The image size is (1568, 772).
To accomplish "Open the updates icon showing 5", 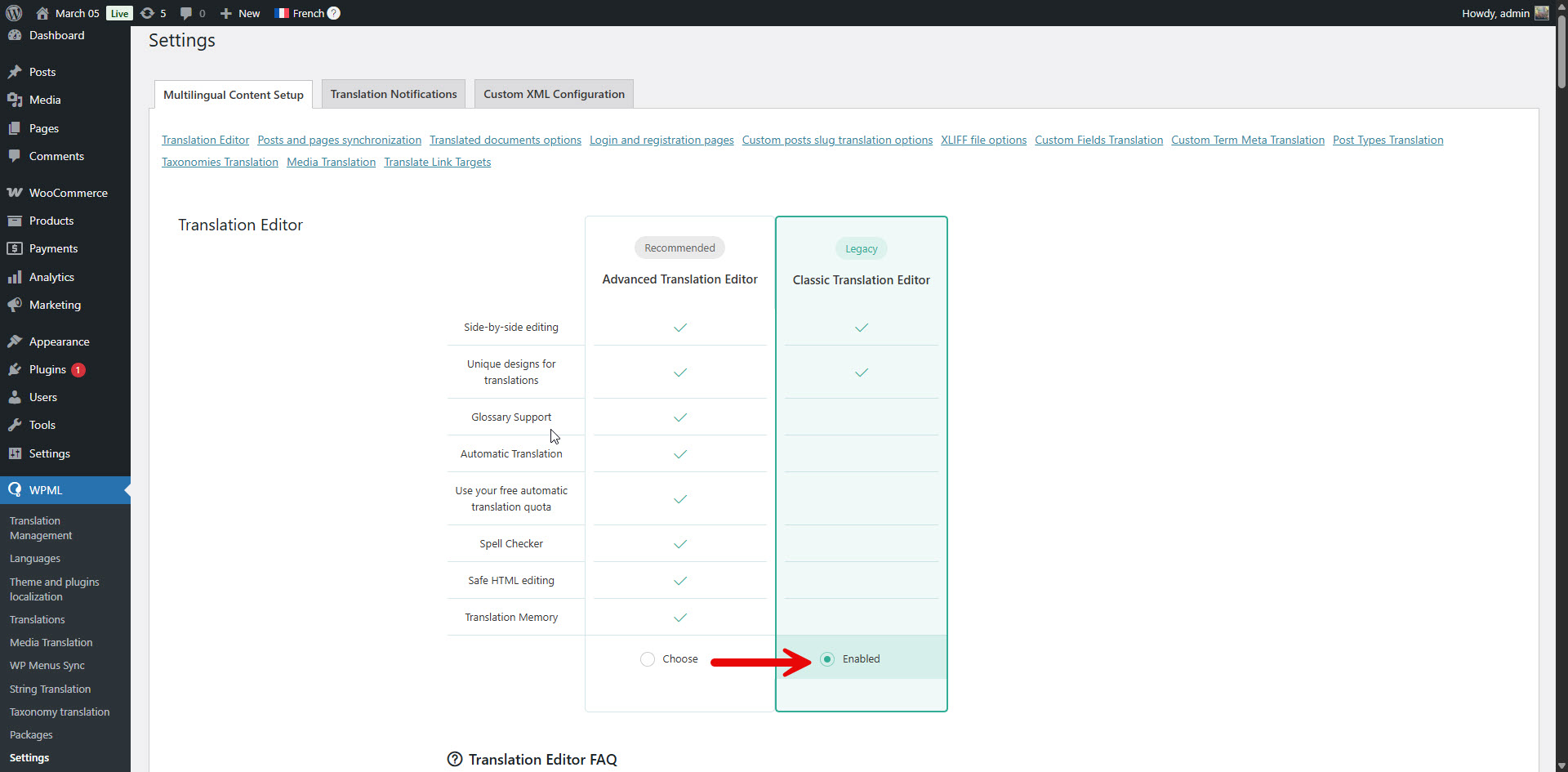I will [148, 13].
